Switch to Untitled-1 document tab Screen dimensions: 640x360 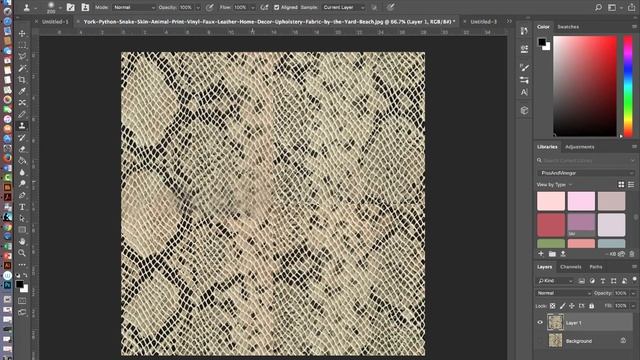click(55, 22)
